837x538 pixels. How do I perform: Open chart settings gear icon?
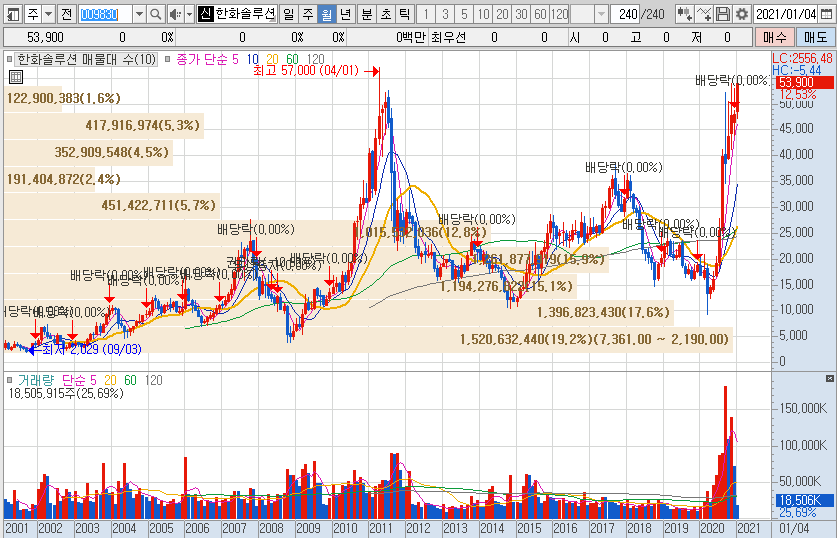[742, 14]
